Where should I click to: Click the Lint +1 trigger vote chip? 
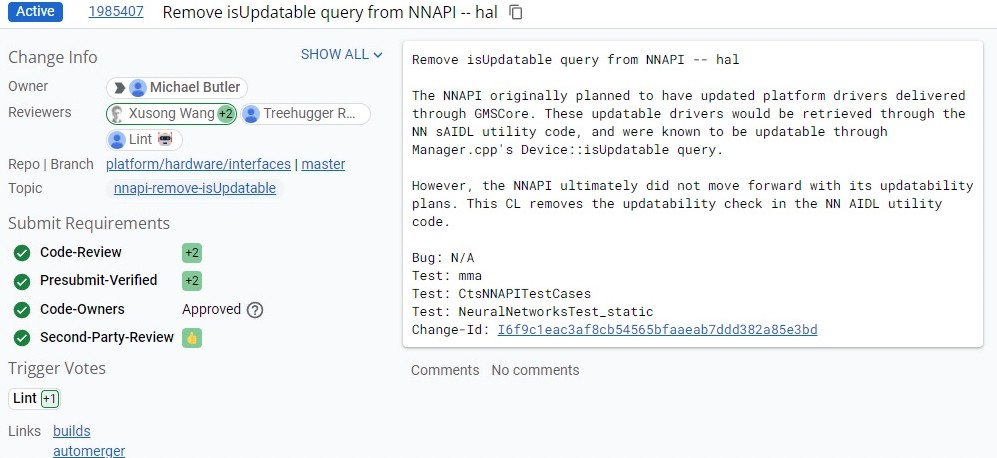click(x=35, y=398)
